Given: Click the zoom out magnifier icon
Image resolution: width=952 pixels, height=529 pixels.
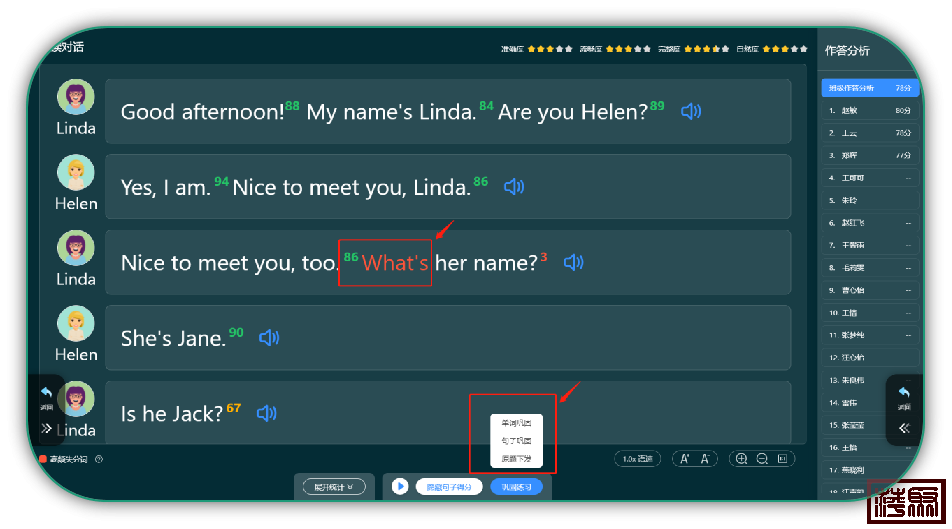Looking at the screenshot, I should (762, 459).
